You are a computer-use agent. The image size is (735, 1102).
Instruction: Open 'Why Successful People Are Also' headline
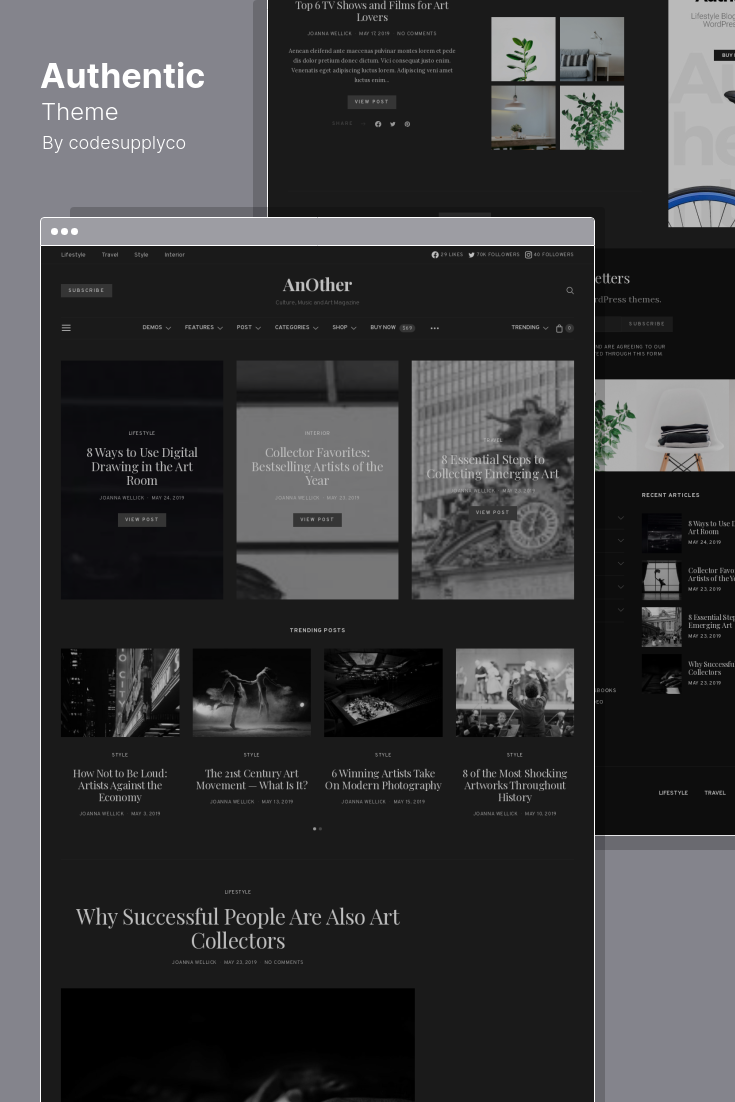click(x=238, y=928)
